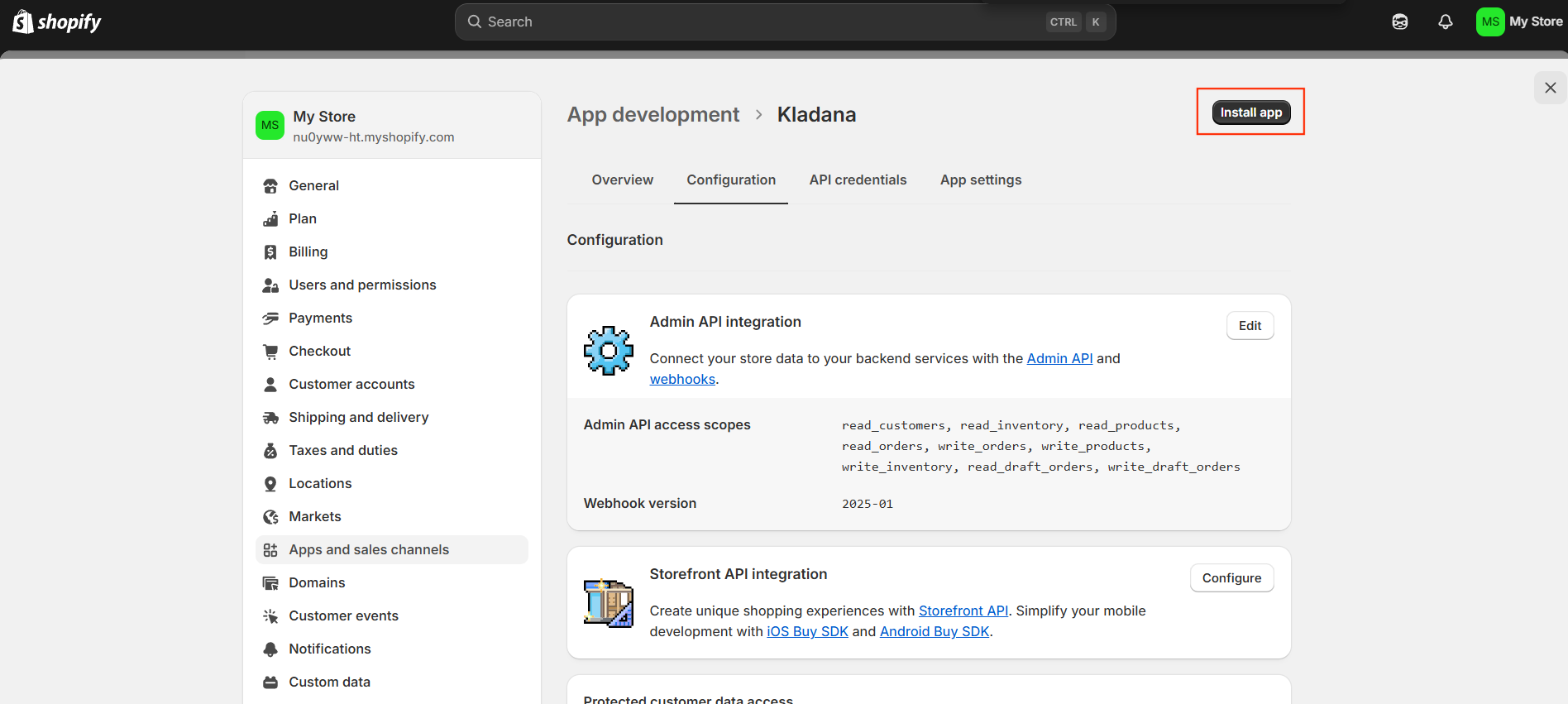Open Taxes and duties settings
The image size is (1568, 704).
coord(392,450)
